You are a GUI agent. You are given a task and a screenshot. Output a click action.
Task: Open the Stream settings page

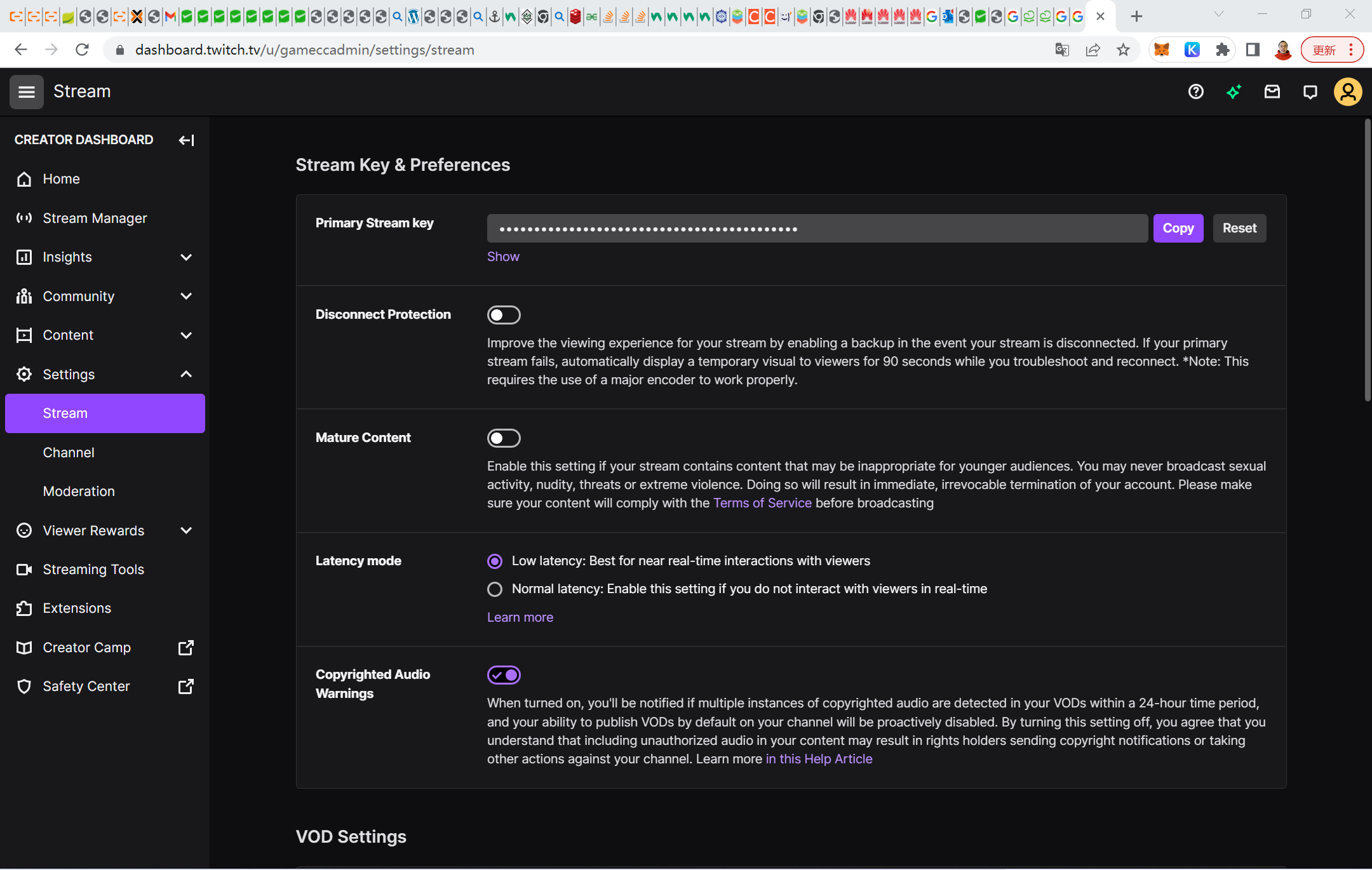pos(105,413)
